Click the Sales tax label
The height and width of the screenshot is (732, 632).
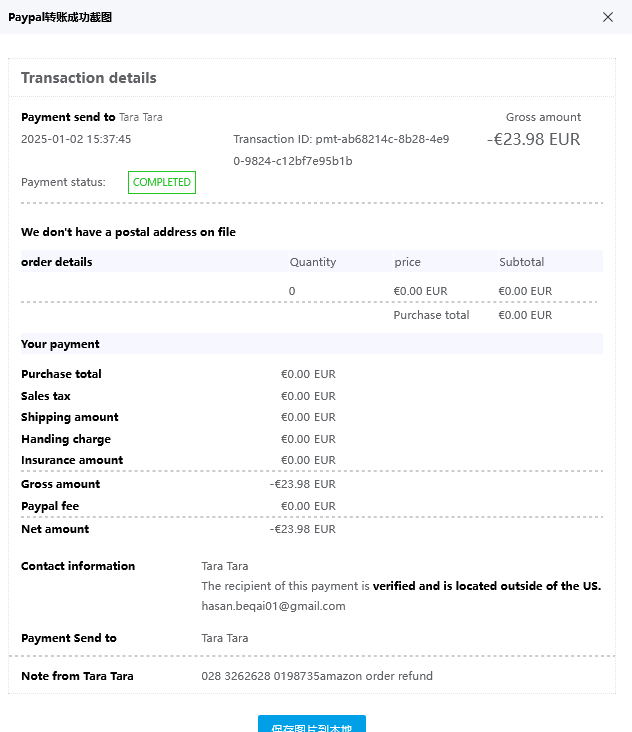click(x=46, y=396)
